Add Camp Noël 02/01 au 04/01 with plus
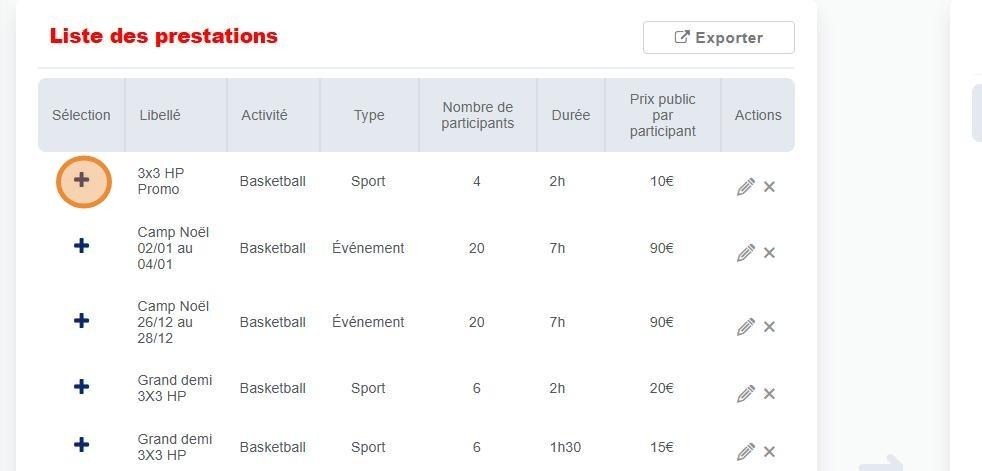 coord(82,246)
